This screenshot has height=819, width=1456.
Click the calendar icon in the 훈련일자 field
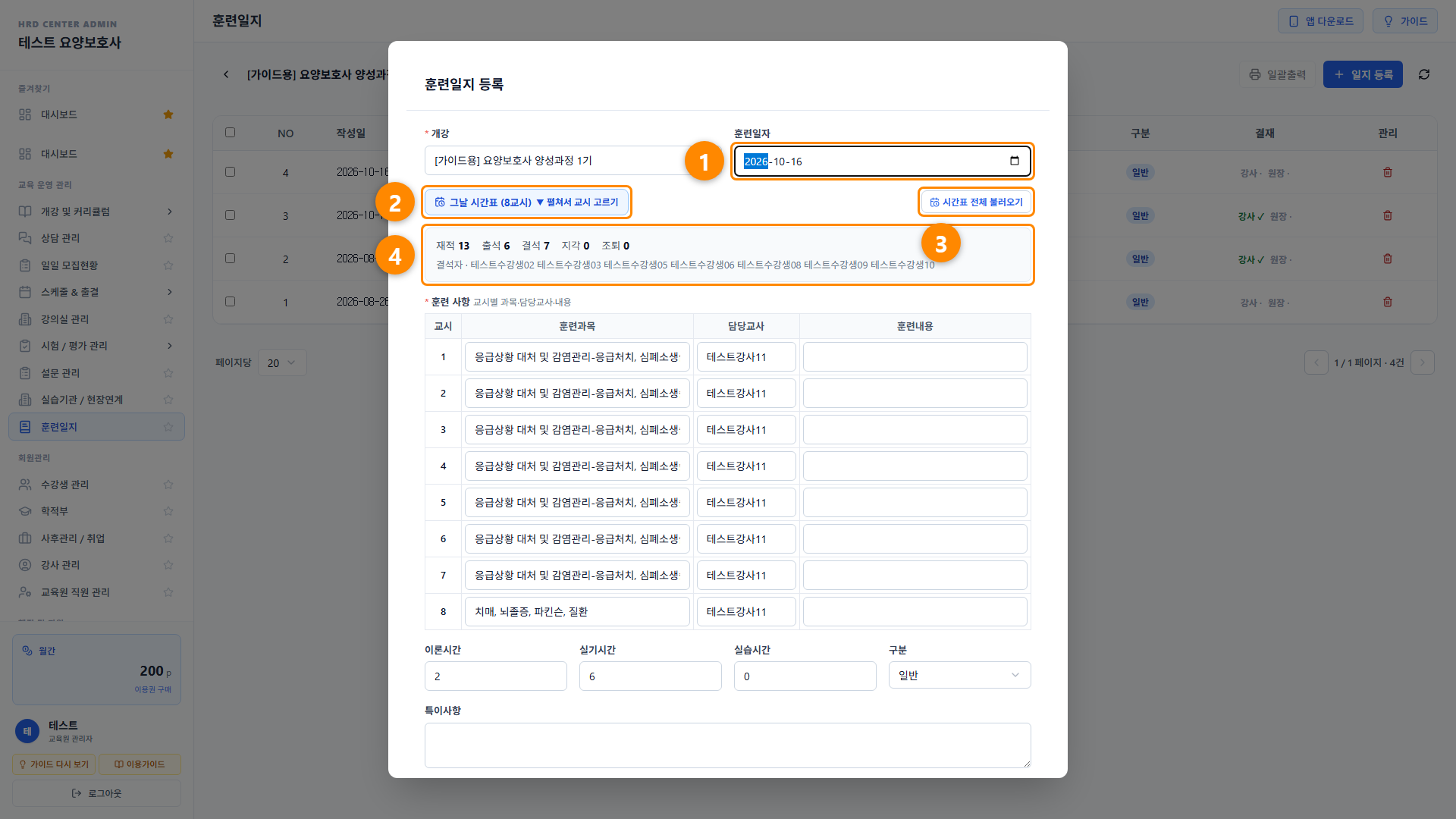(x=1015, y=161)
